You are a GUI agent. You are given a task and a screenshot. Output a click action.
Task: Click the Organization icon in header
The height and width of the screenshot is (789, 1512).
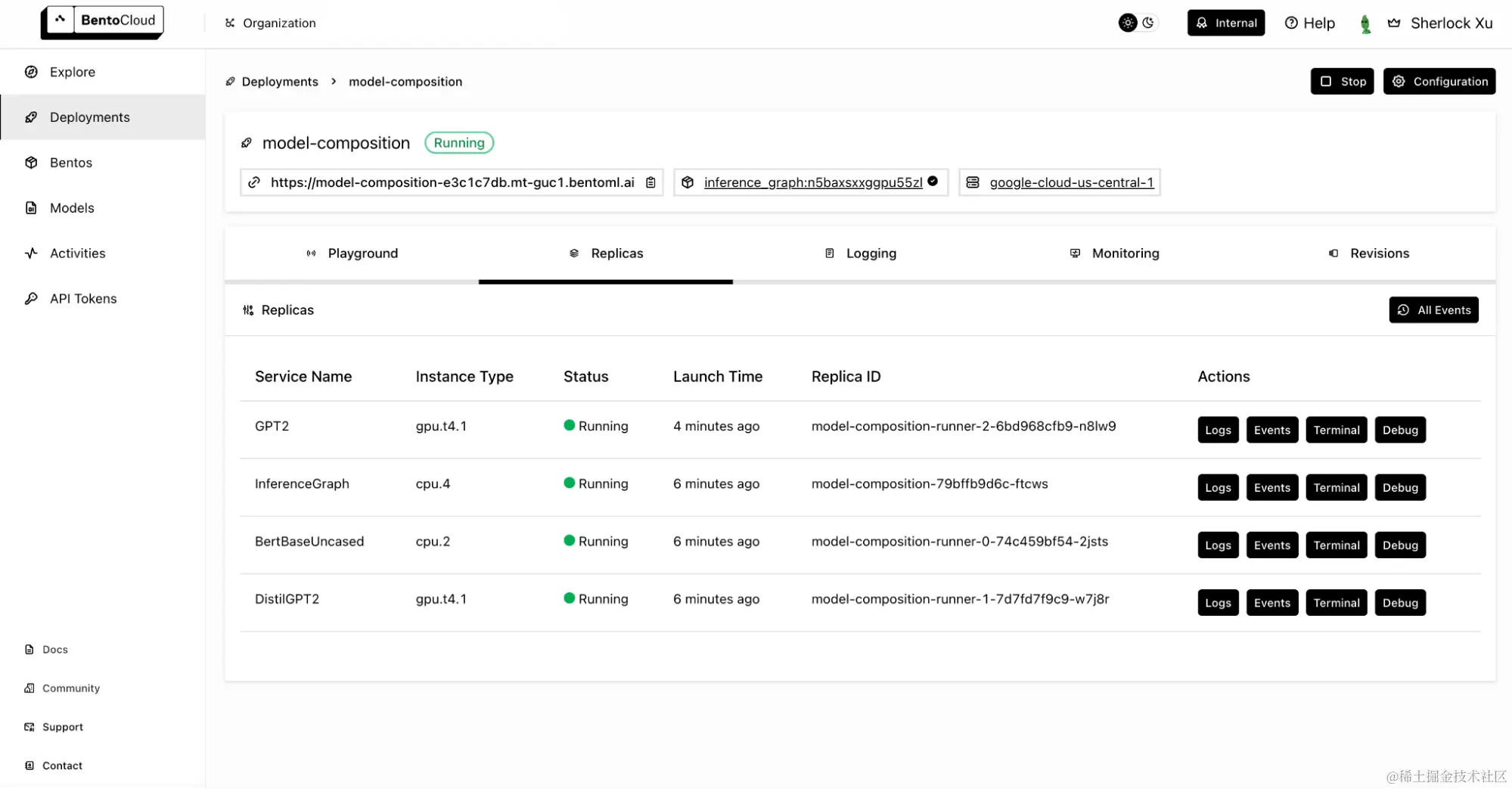(x=230, y=23)
